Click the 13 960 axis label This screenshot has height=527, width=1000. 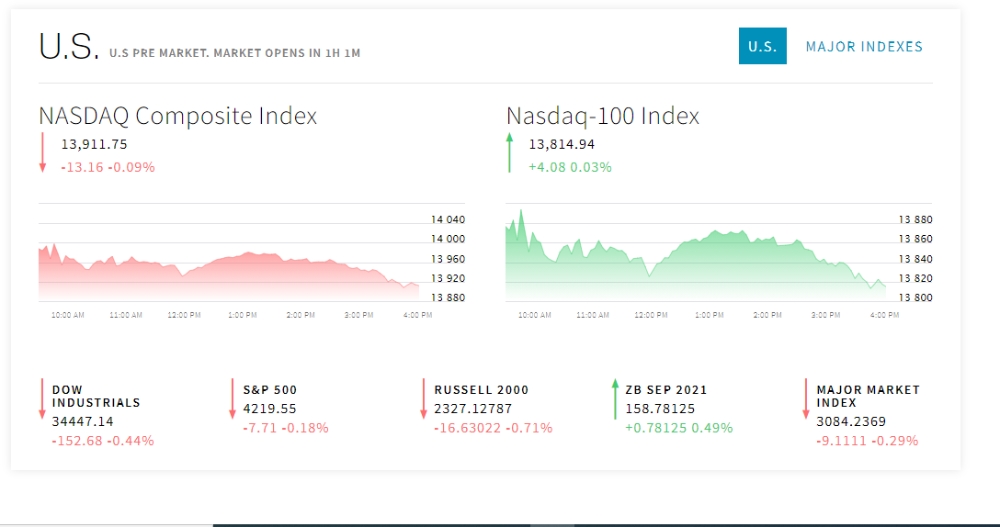pyautogui.click(x=448, y=259)
